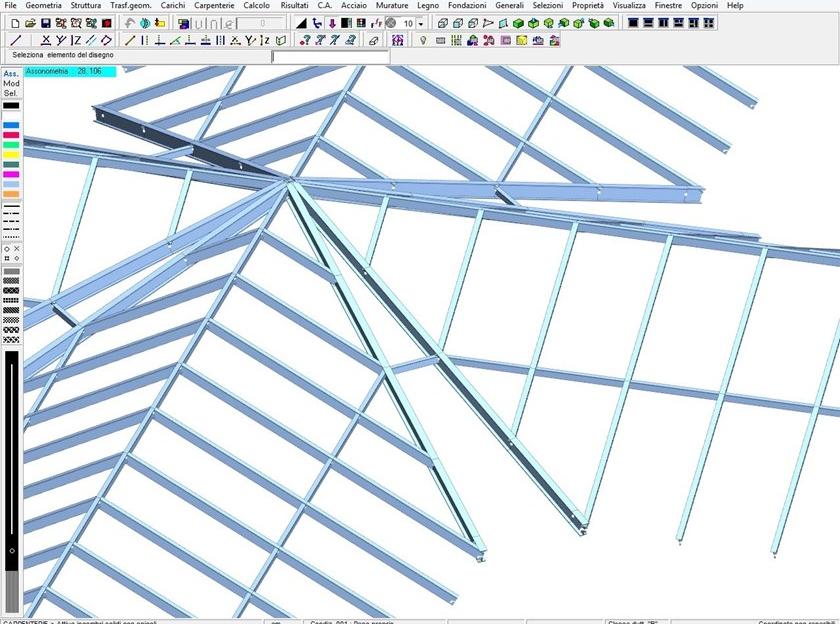This screenshot has width=840, height=624.
Task: Open the Visualizza menu
Action: 629,6
